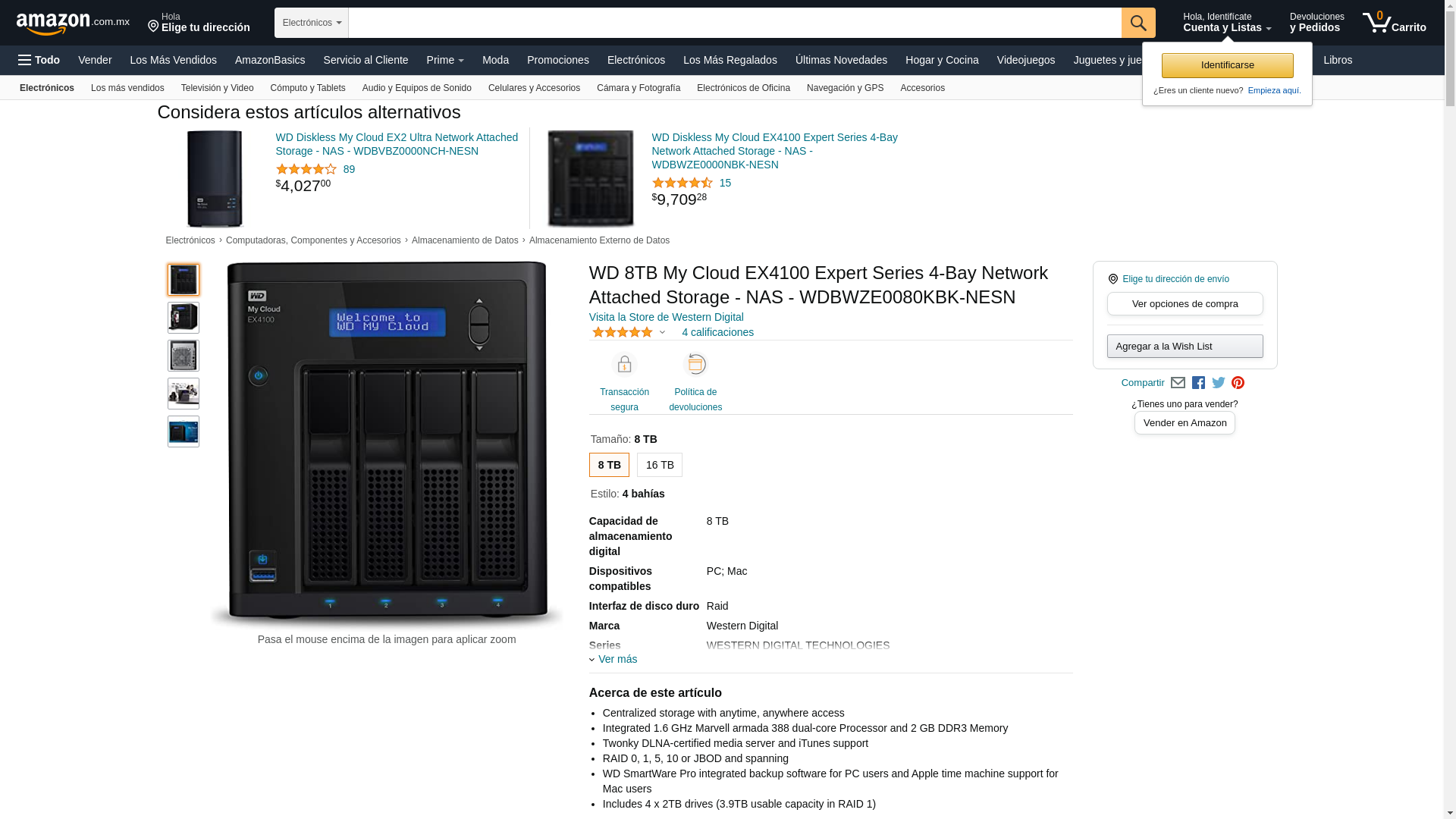Click the search magnifier button
Image resolution: width=1456 pixels, height=819 pixels.
pos(1138,23)
